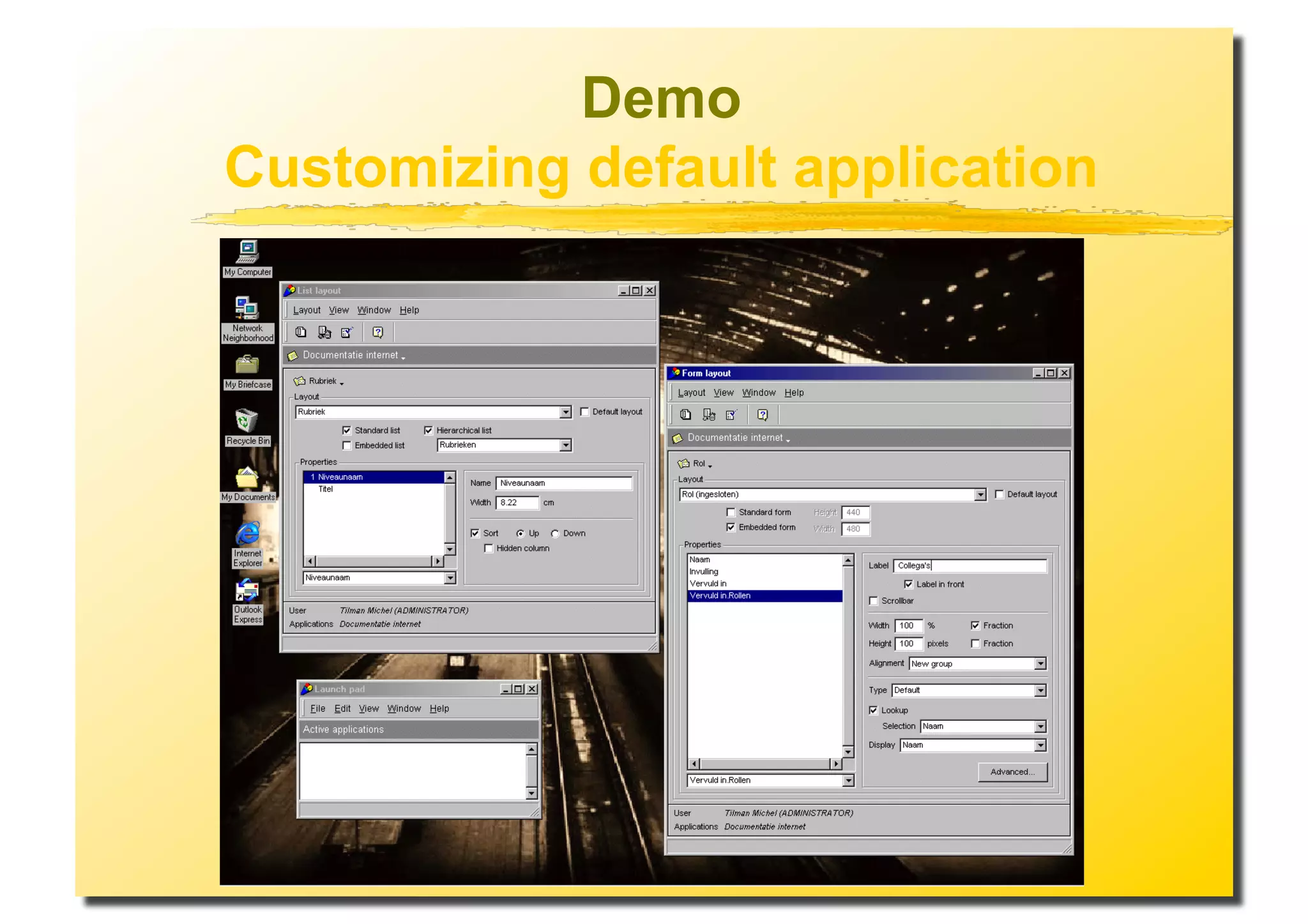1308x924 pixels.
Task: Enable the Scrollbar checkbox in Form layout
Action: point(874,601)
